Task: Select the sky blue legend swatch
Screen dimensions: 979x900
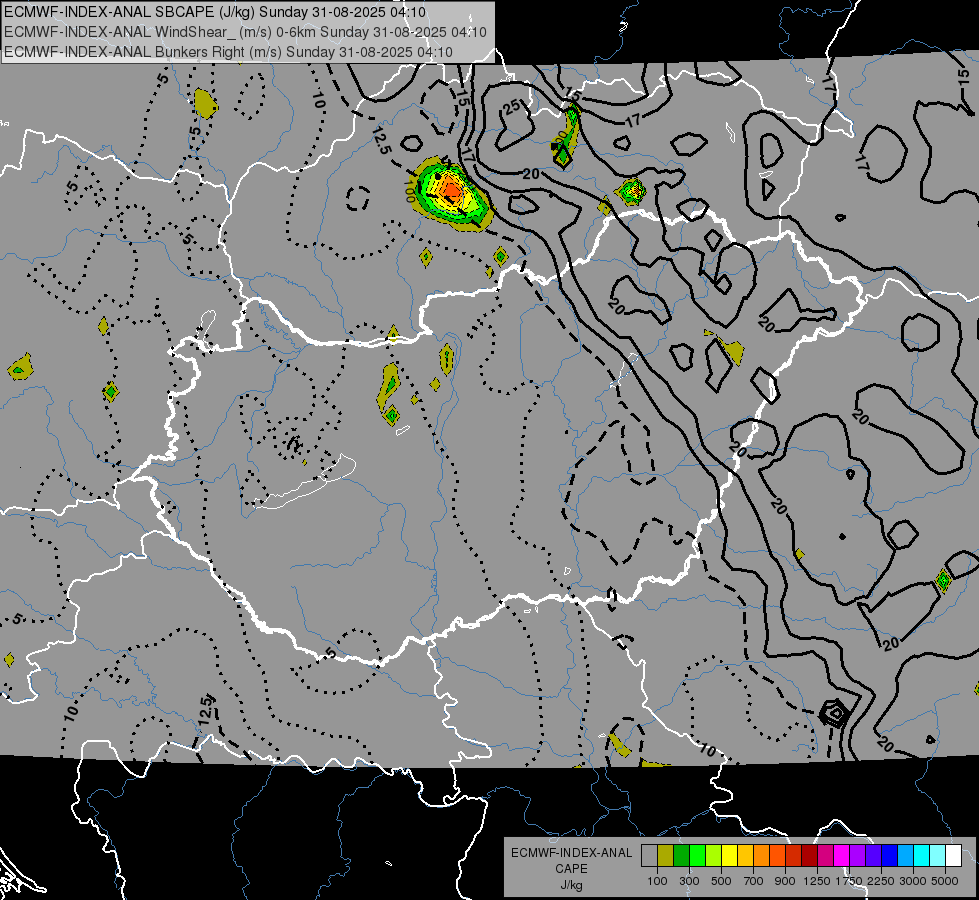Action: pyautogui.click(x=906, y=856)
